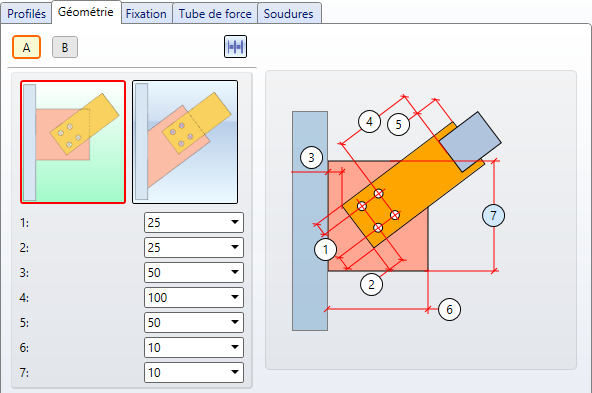Select the rectangular gusset plate thumbnail
The width and height of the screenshot is (592, 393).
tap(73, 142)
